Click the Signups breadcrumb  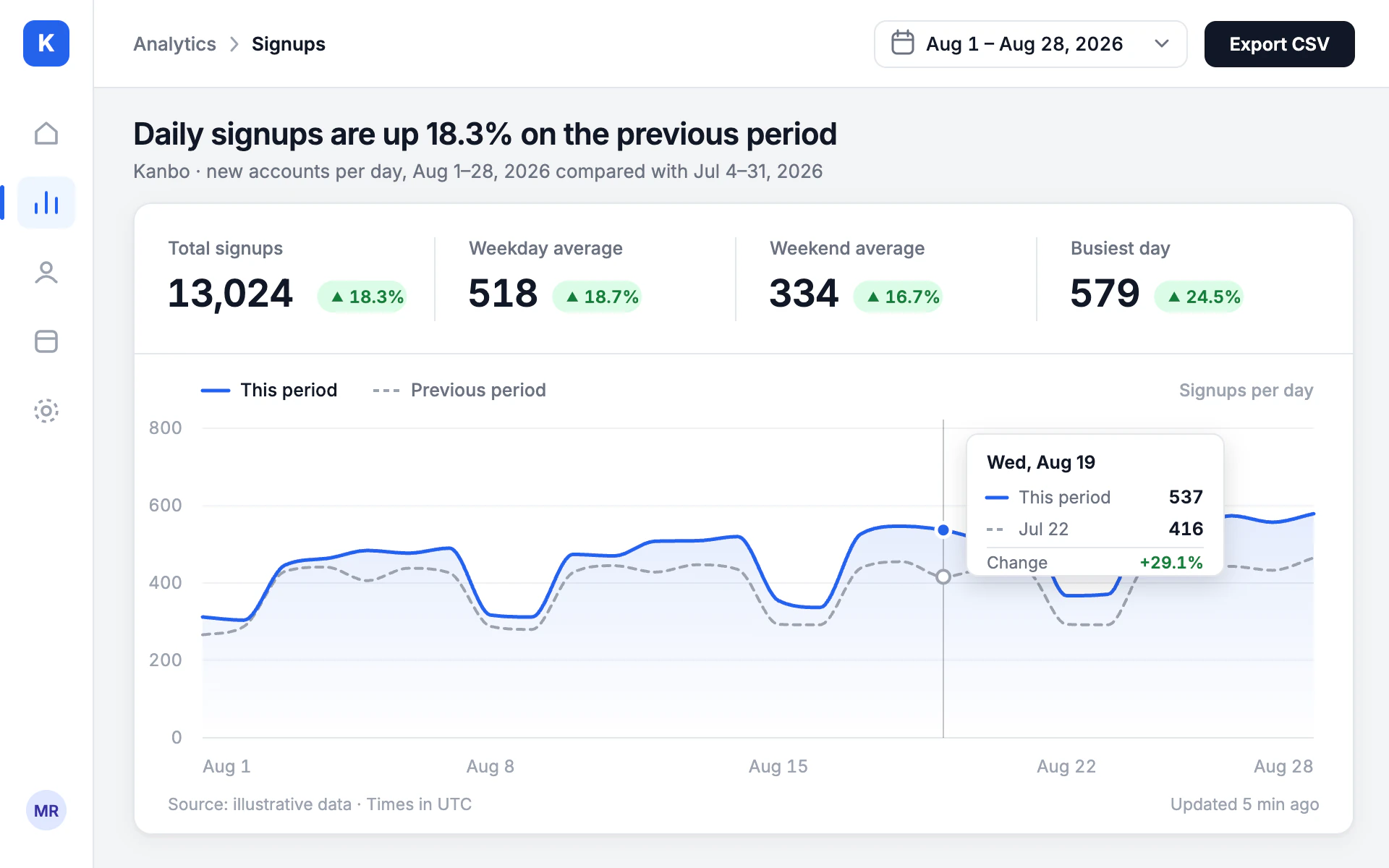289,44
